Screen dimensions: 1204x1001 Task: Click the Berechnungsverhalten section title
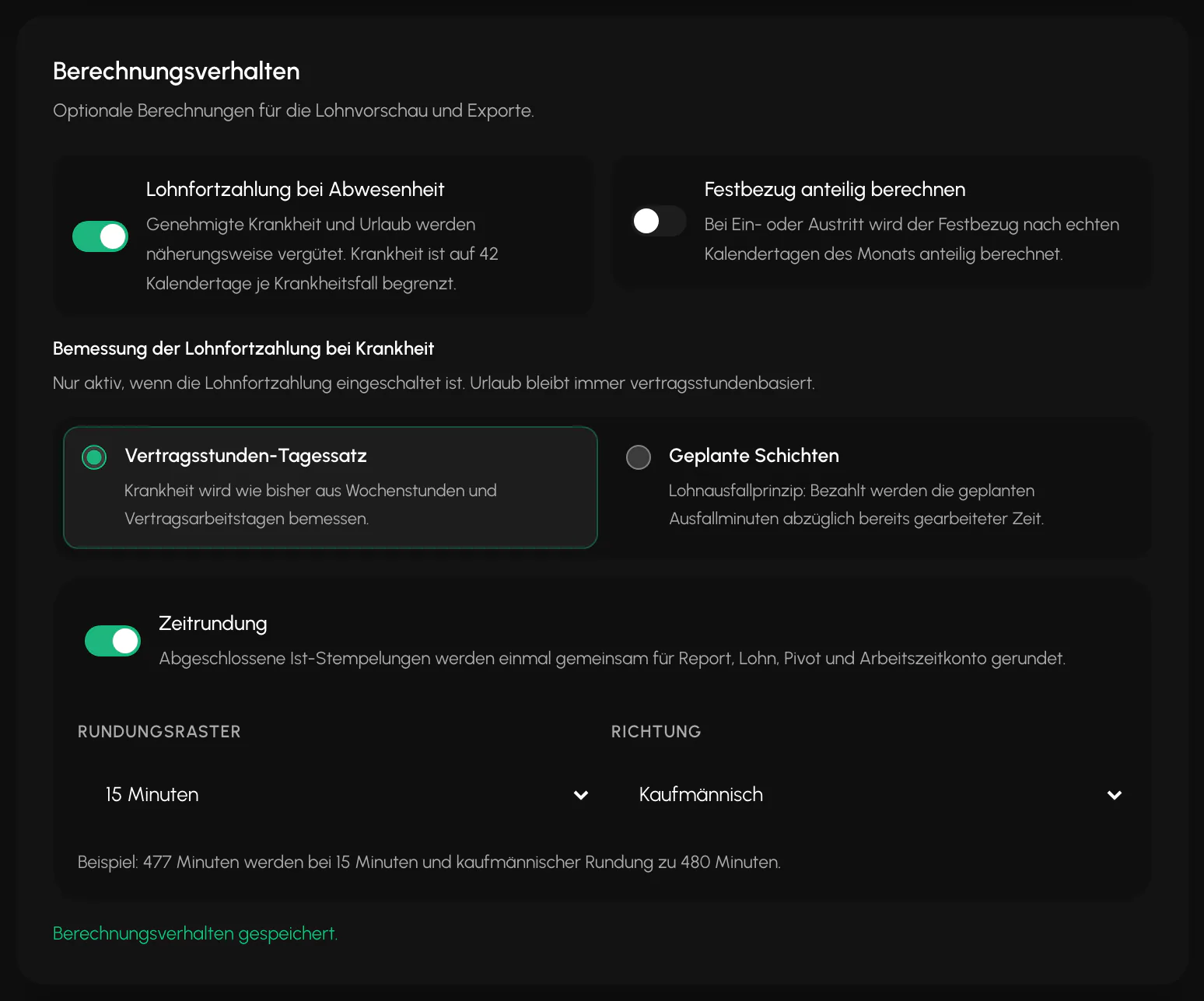(177, 72)
